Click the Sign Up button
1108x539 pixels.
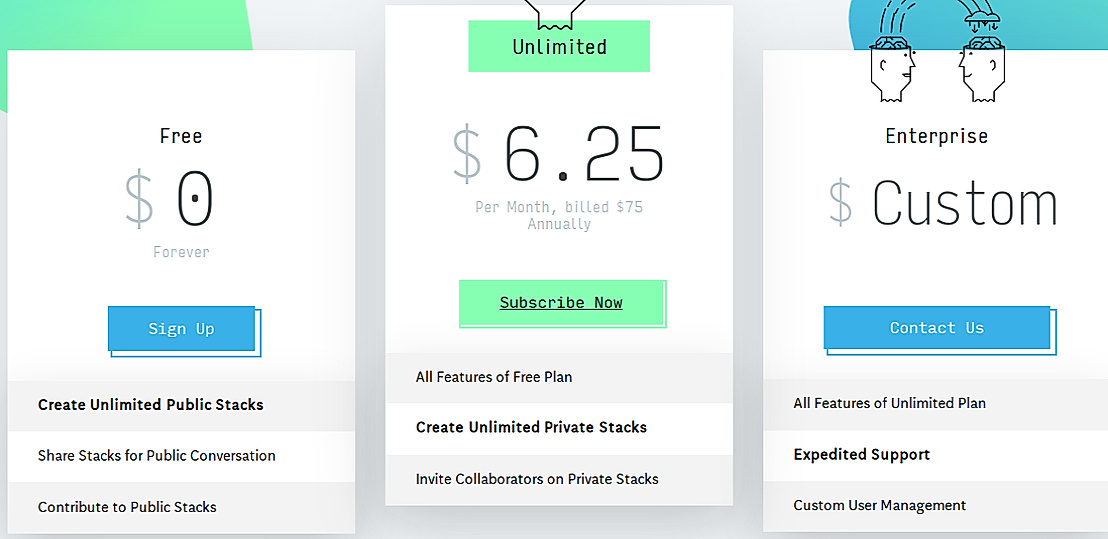tap(181, 329)
